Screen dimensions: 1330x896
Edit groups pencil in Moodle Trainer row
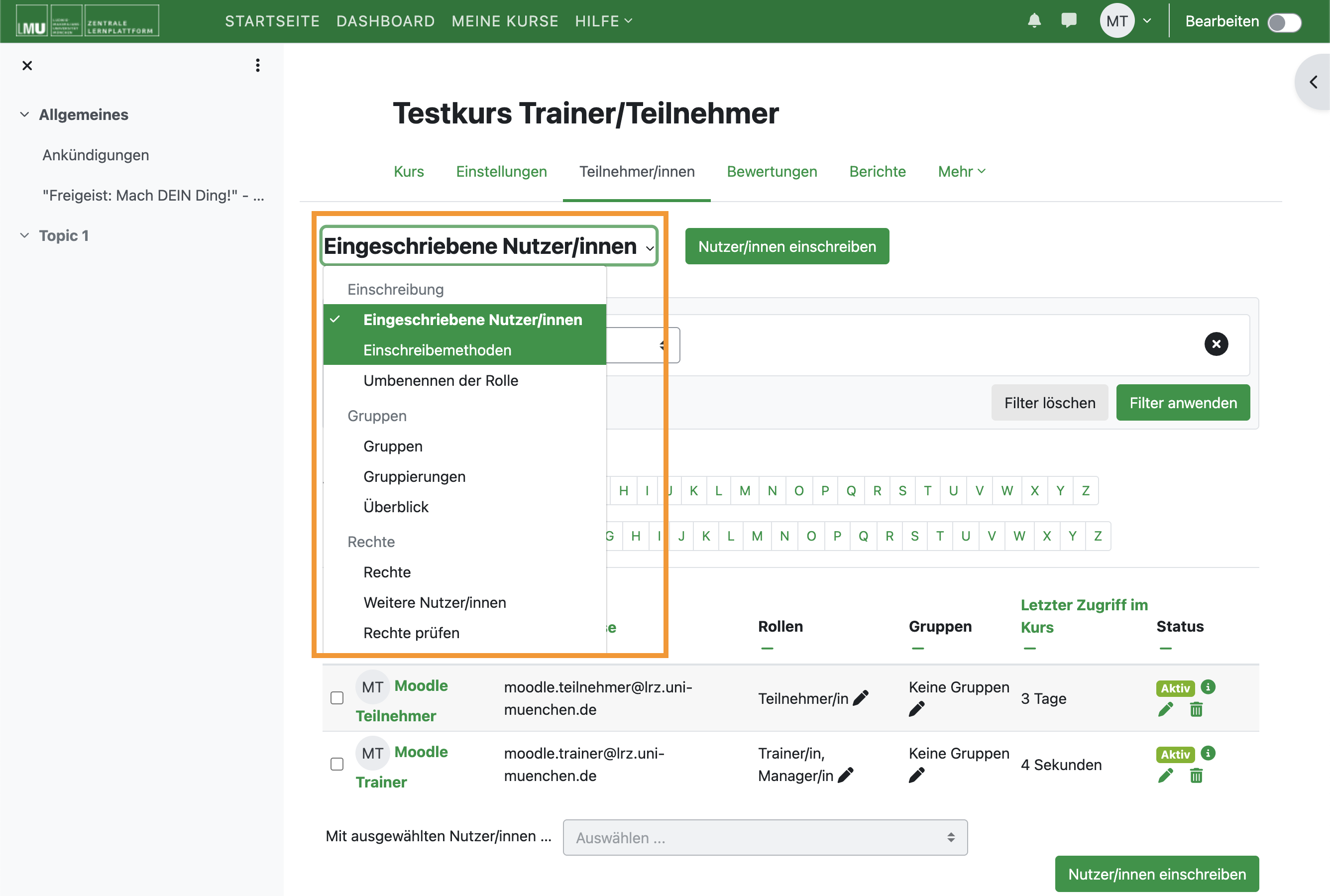[916, 776]
